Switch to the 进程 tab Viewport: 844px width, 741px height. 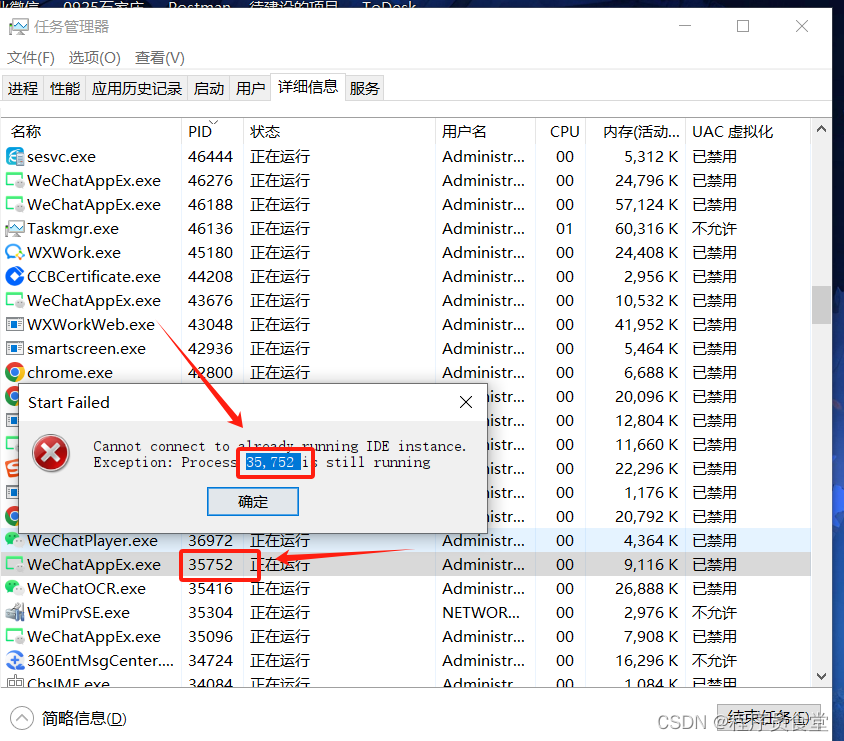point(23,88)
